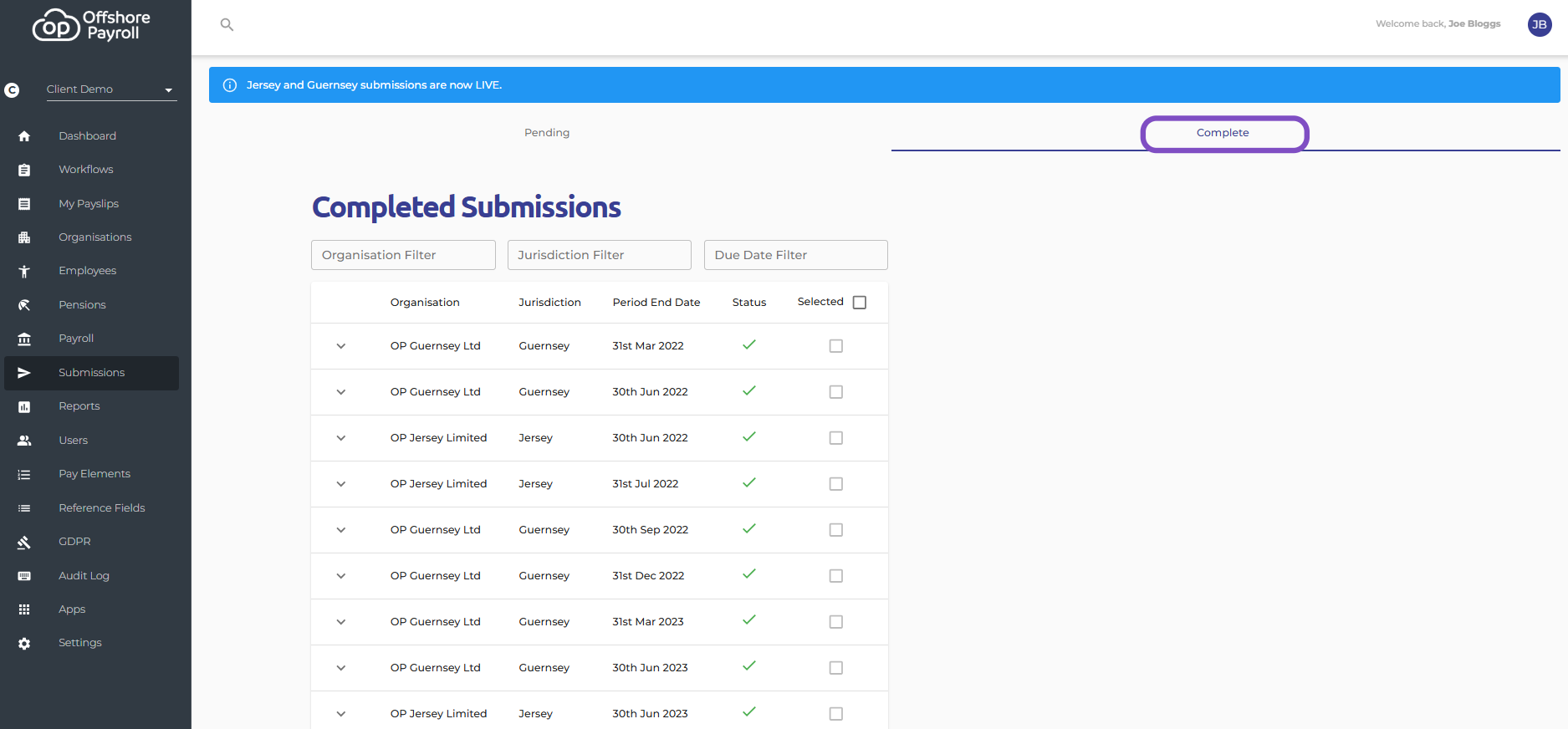Click the Users people icon
1568x729 pixels.
(24, 441)
